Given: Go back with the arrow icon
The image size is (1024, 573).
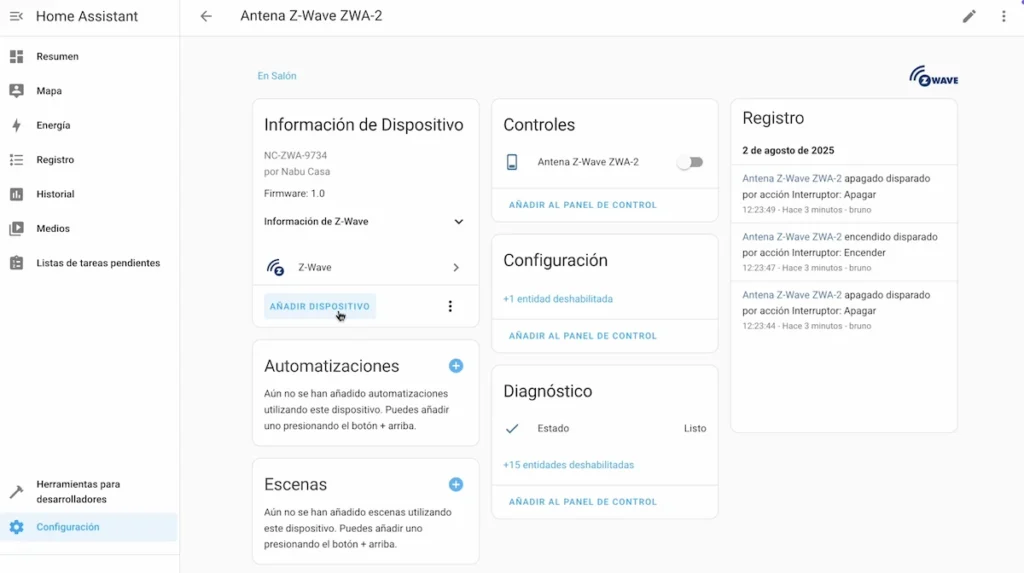Looking at the screenshot, I should coord(206,16).
